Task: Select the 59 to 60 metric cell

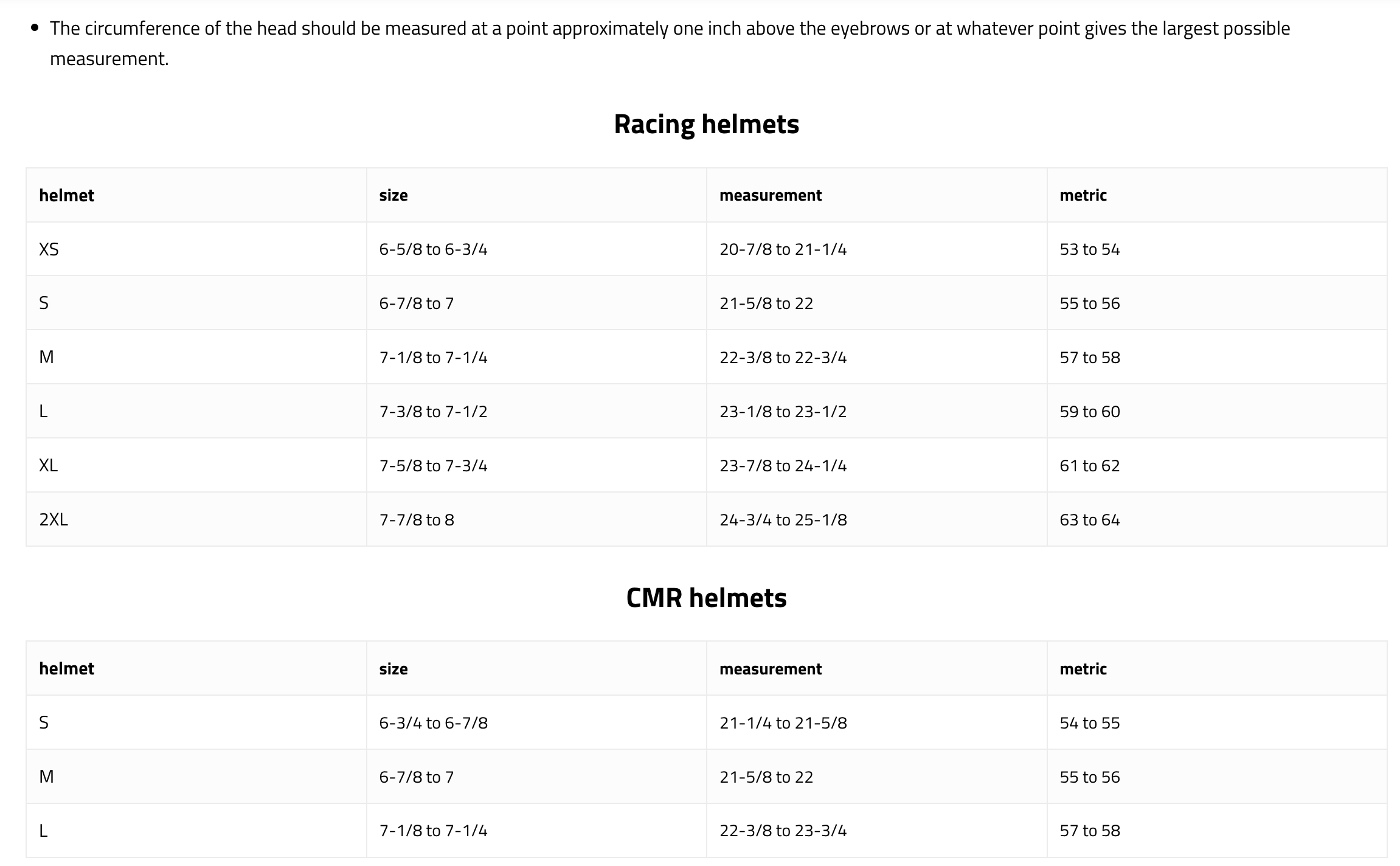Action: point(1217,411)
